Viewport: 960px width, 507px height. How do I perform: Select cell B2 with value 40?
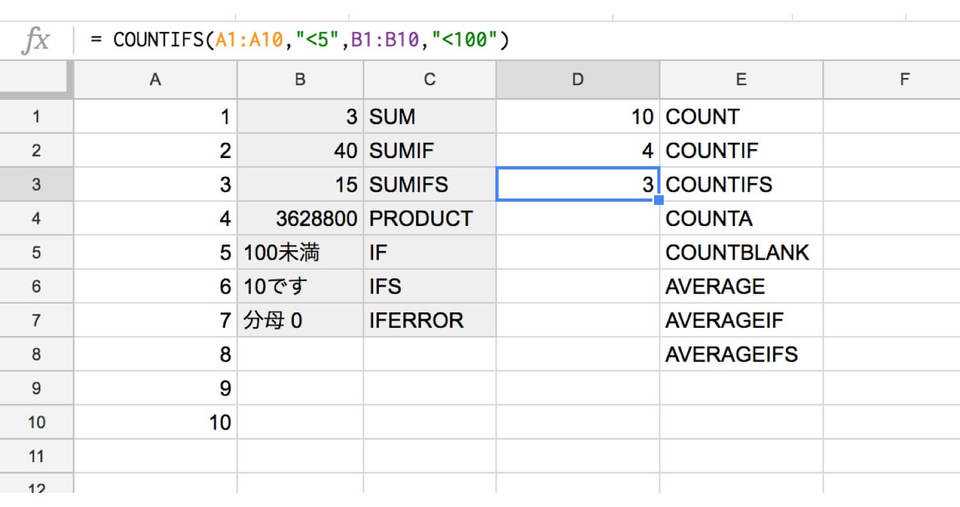[300, 151]
